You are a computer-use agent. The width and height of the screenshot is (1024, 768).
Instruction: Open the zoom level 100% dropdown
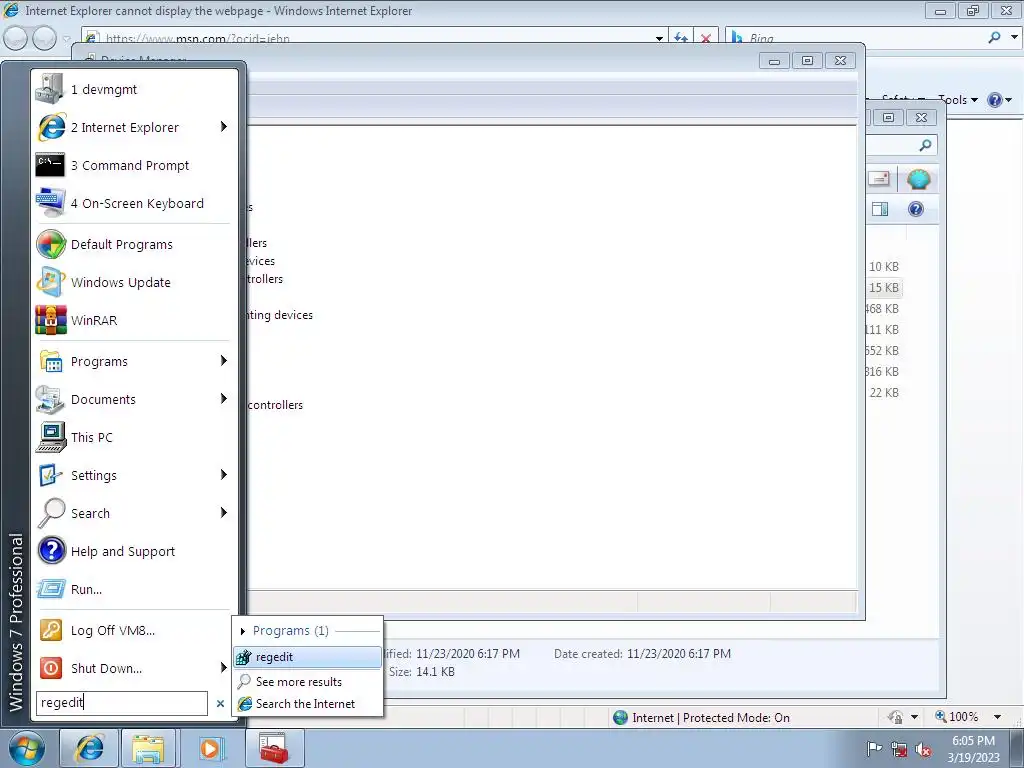pyautogui.click(x=997, y=717)
